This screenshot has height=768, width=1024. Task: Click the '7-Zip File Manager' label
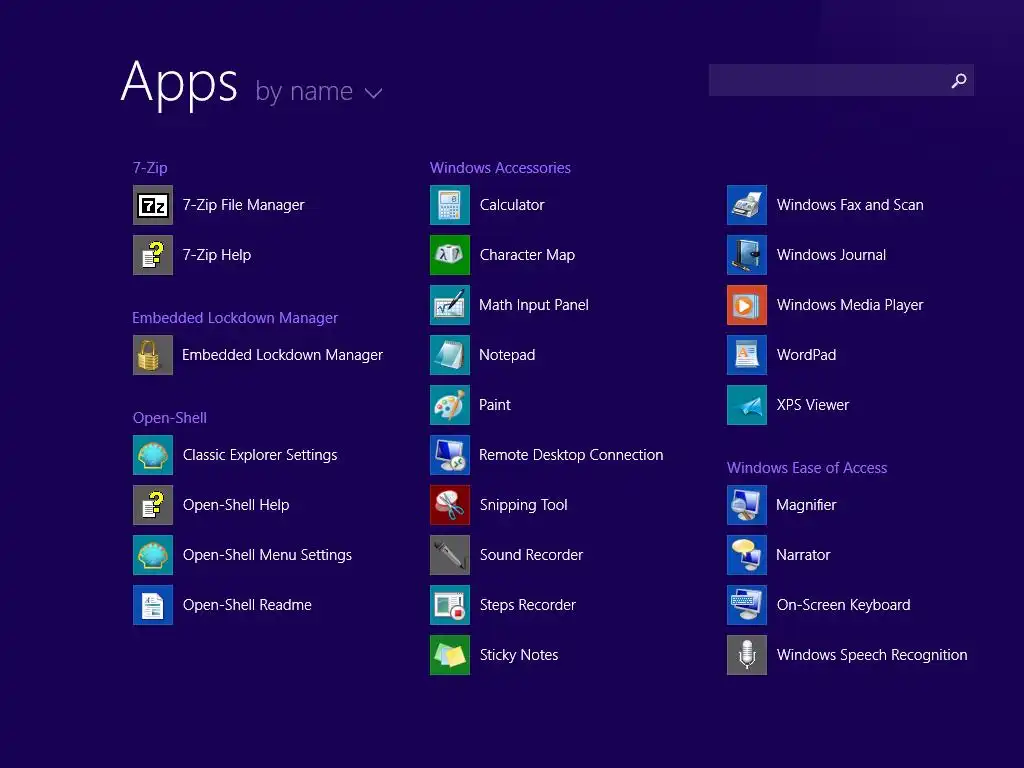(x=244, y=205)
